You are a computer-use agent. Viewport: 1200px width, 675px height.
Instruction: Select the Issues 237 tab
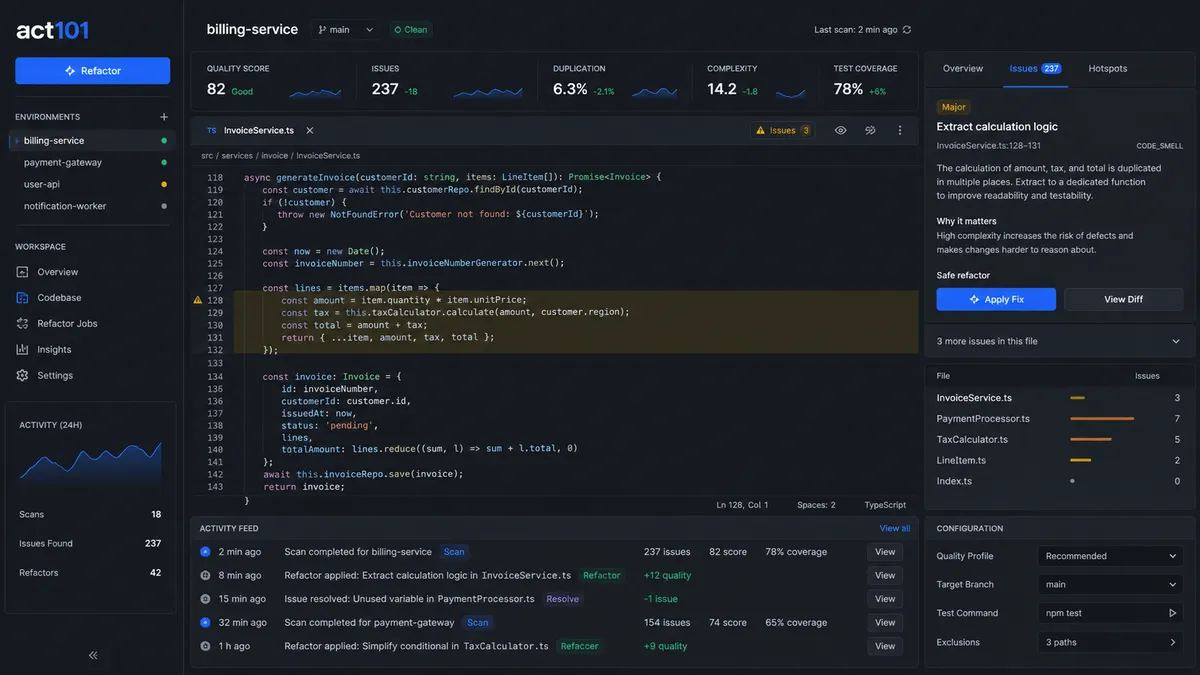click(x=1035, y=69)
